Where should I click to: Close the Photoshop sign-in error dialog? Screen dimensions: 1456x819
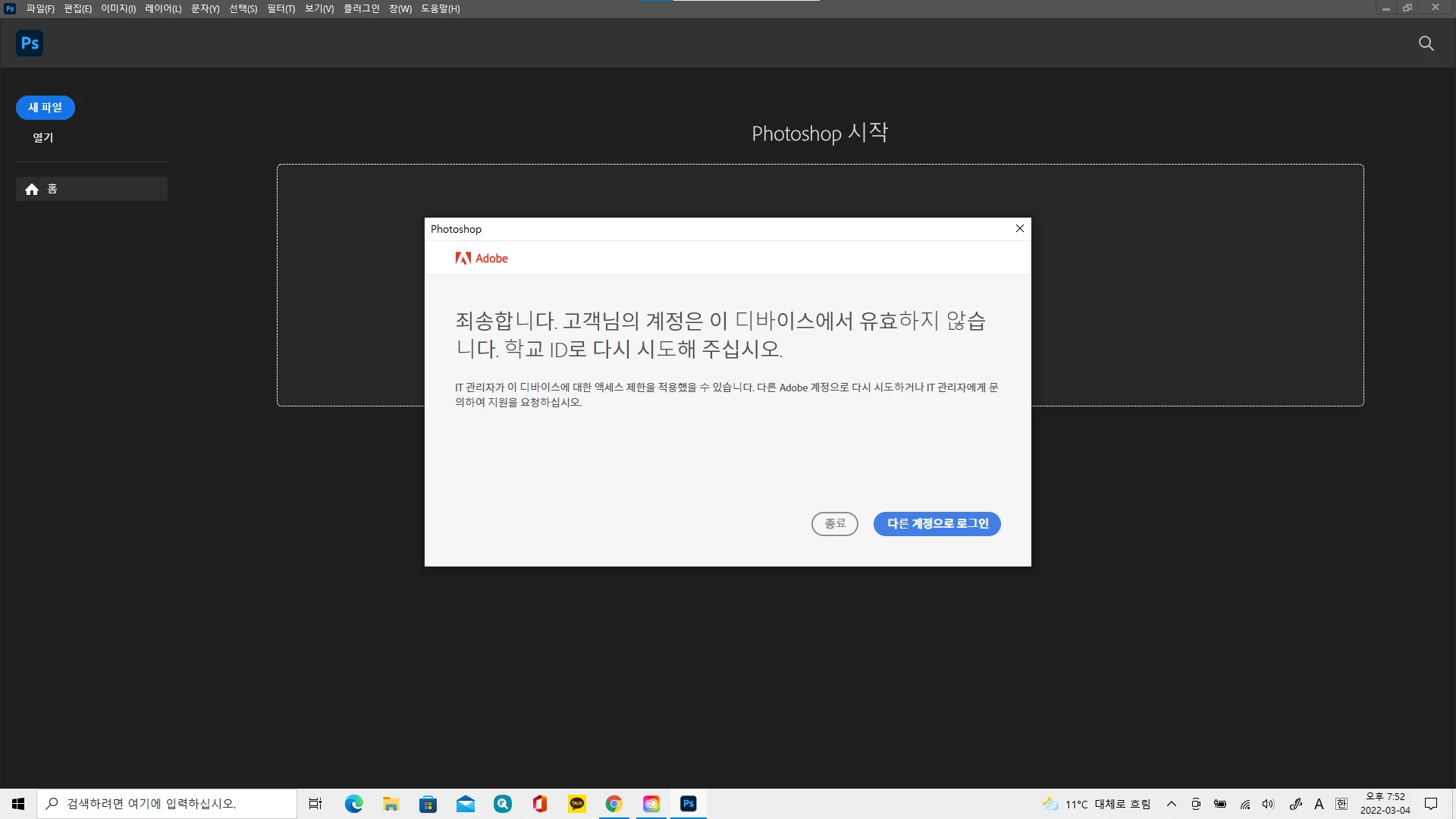pyautogui.click(x=1019, y=228)
